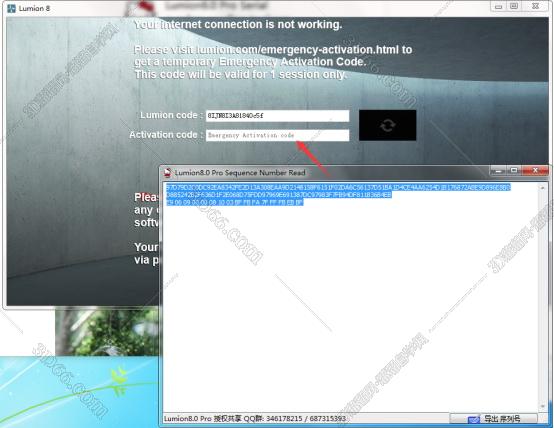Maximize the Sequence Number Read window

click(514, 171)
